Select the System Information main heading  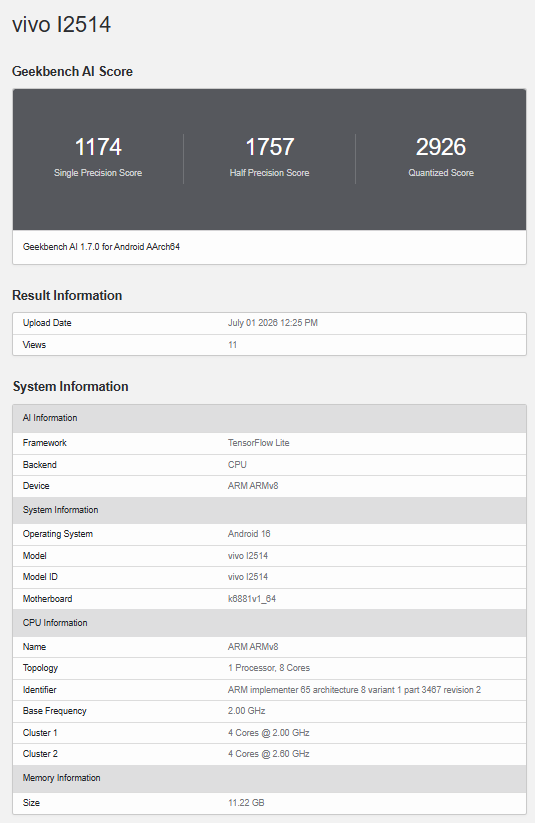(x=70, y=386)
